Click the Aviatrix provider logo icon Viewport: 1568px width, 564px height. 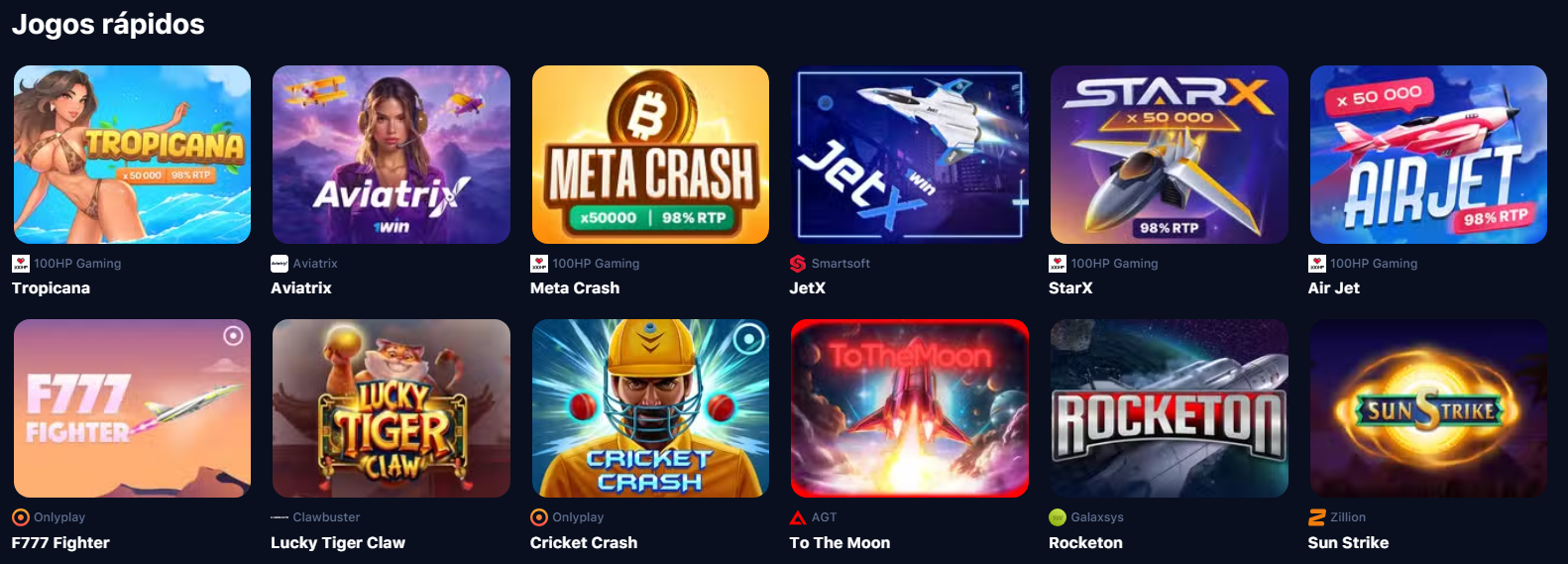pos(280,264)
